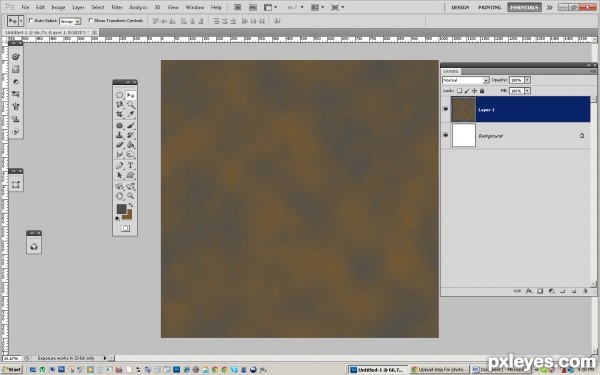Select the Background layer thumbnail
600x375 pixels.
(x=463, y=135)
